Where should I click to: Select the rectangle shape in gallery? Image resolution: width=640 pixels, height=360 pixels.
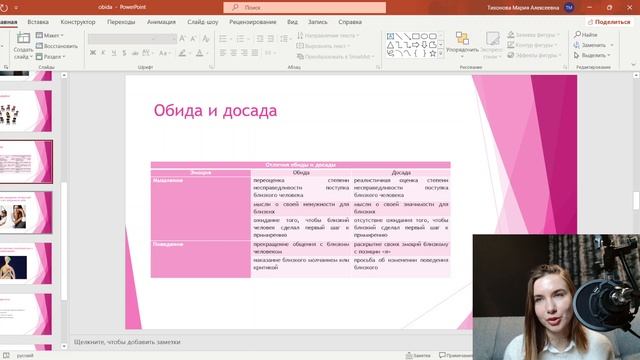(x=416, y=36)
